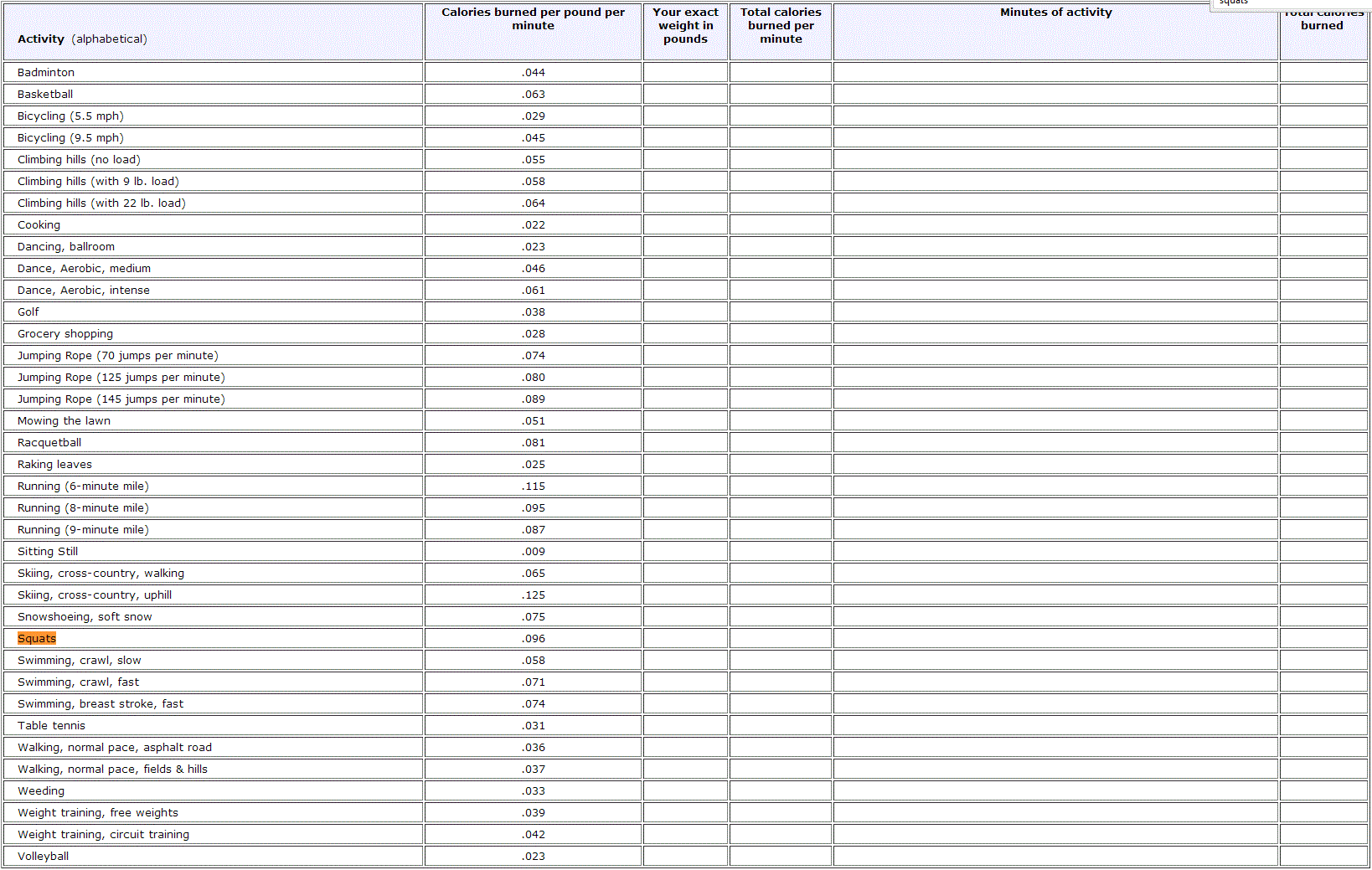Click Dancing, ballroom activity
This screenshot has width=1372, height=870.
click(x=66, y=246)
